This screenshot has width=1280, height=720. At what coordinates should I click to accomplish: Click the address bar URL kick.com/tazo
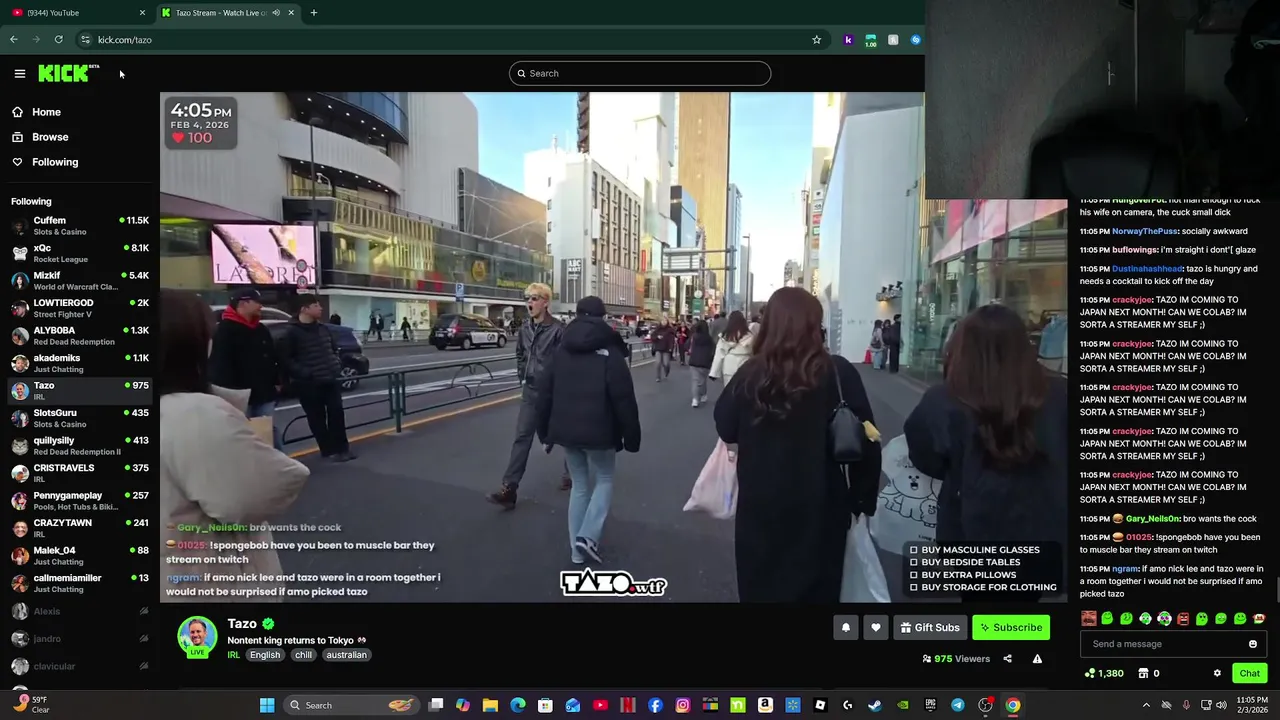[x=125, y=40]
